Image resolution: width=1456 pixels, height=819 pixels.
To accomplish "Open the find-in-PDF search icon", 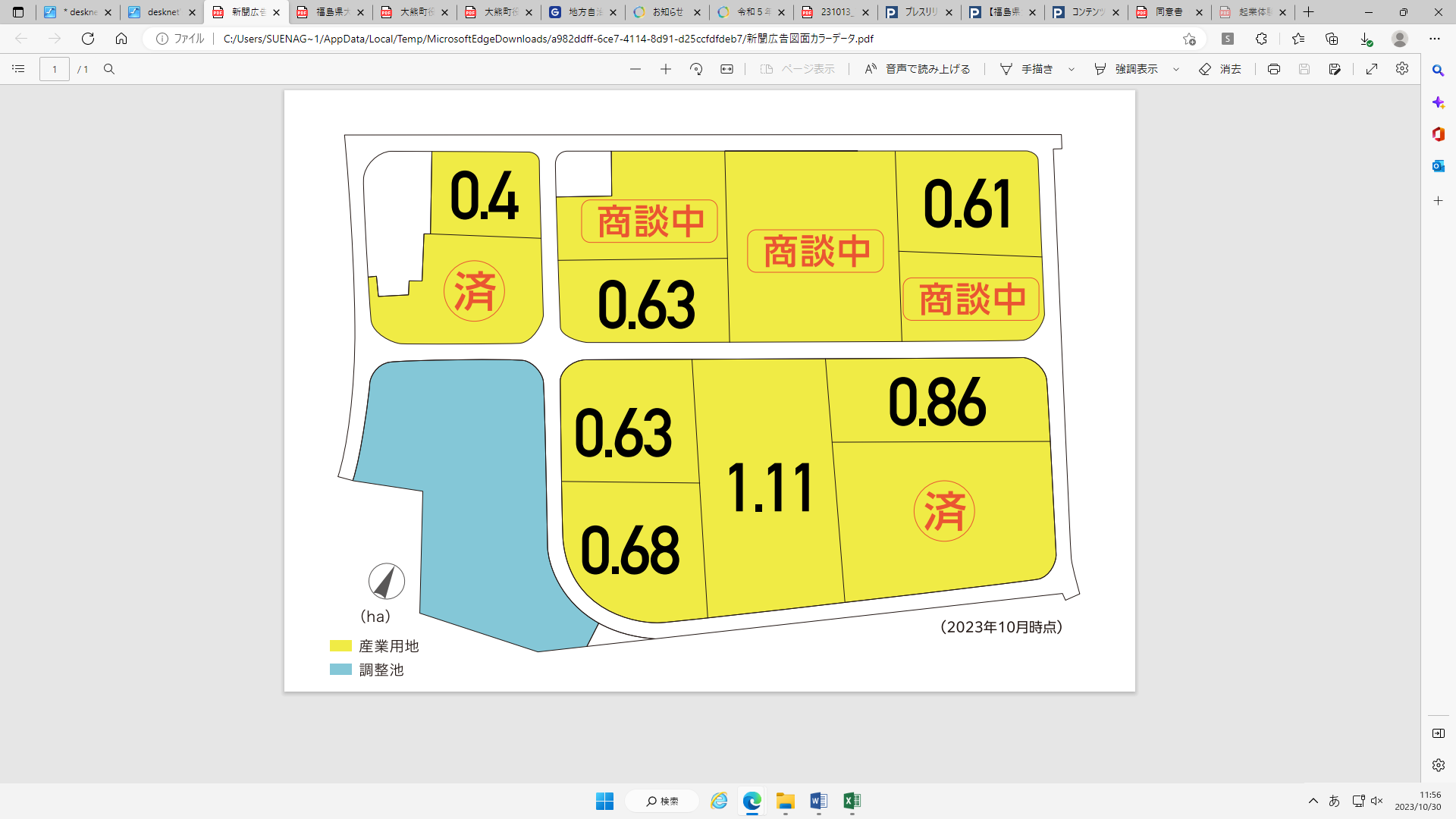I will 109,69.
